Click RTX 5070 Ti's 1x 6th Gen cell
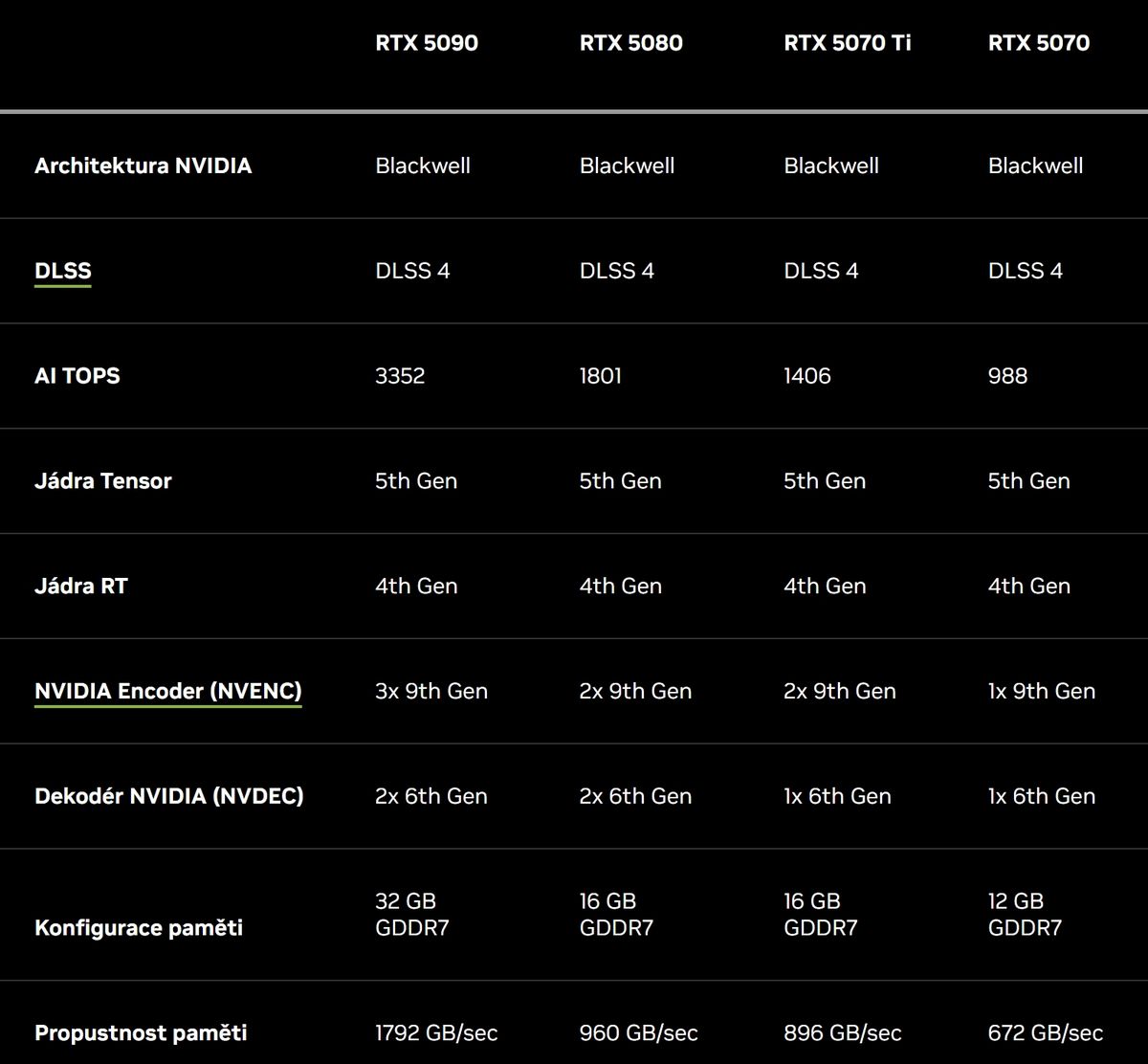Image resolution: width=1148 pixels, height=1064 pixels. point(838,796)
